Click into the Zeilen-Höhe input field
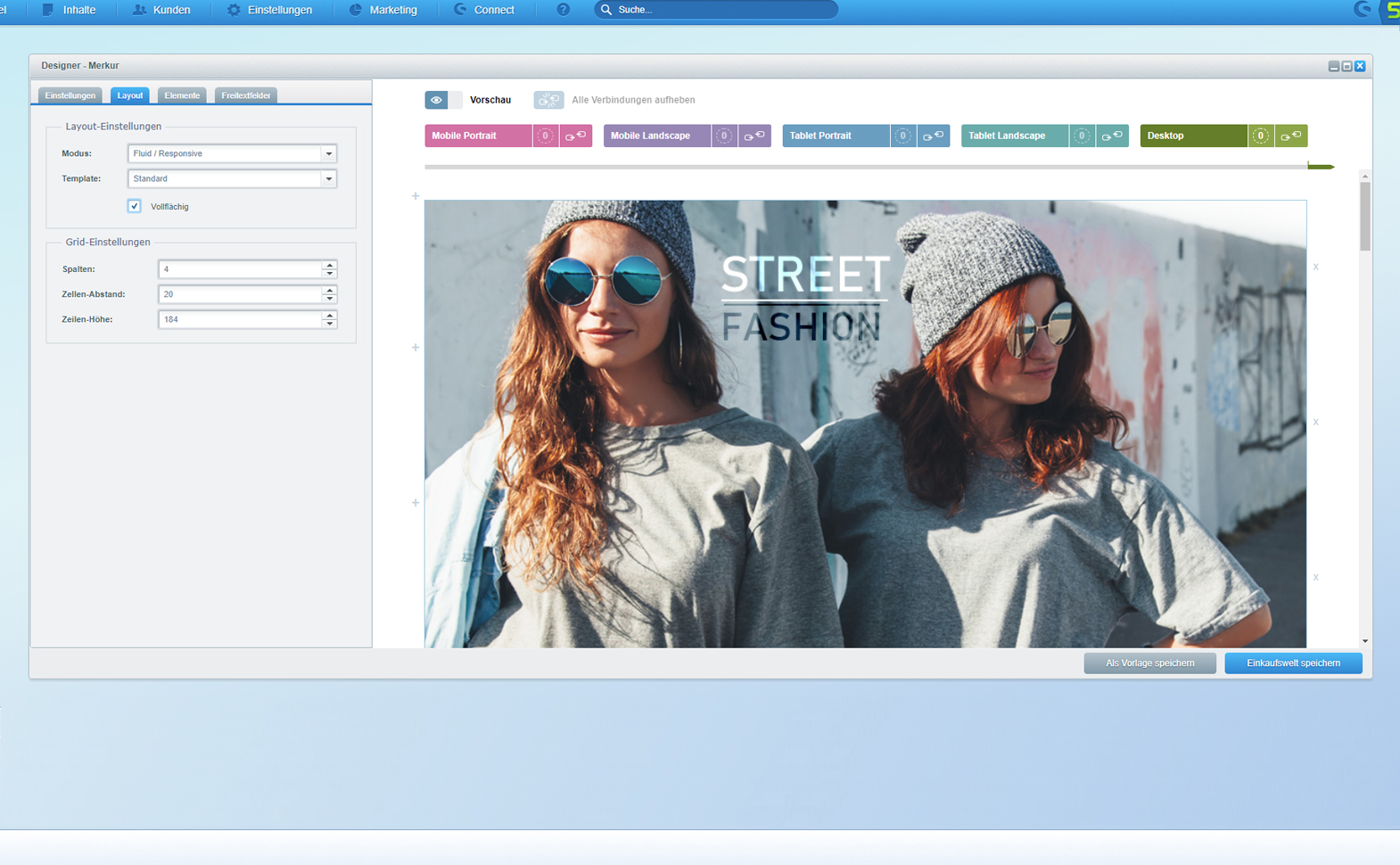Screen dimensions: 1400x865 pyautogui.click(x=239, y=319)
